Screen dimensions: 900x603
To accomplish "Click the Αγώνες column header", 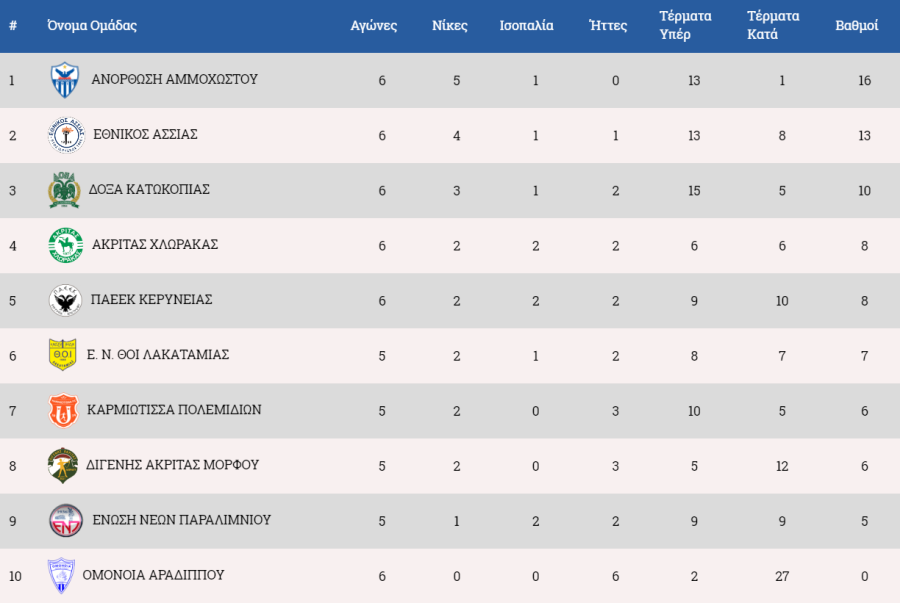I will coord(374,26).
